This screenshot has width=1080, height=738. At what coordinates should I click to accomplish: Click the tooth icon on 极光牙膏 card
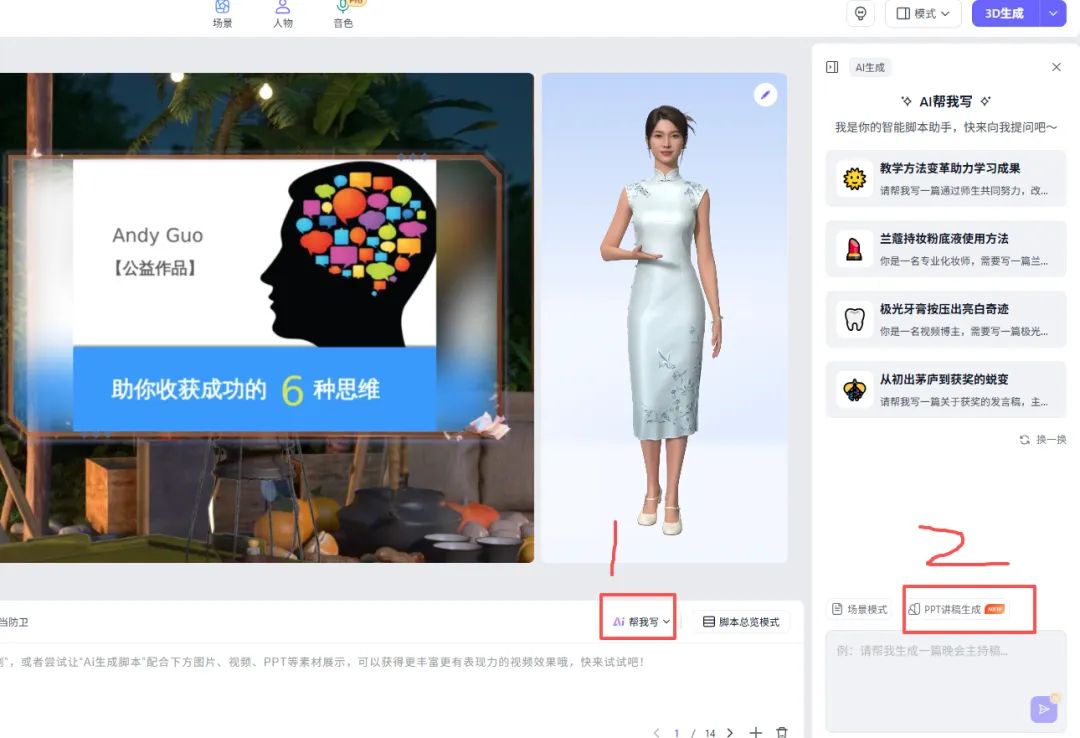(854, 320)
